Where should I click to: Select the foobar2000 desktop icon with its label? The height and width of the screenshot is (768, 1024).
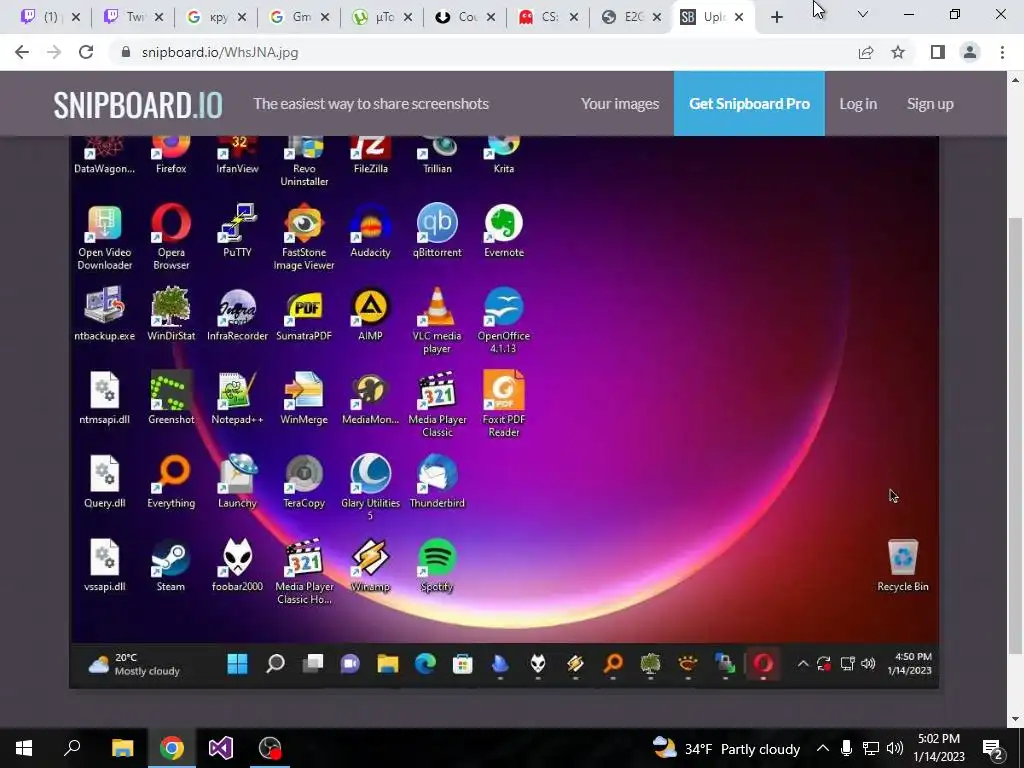(237, 565)
